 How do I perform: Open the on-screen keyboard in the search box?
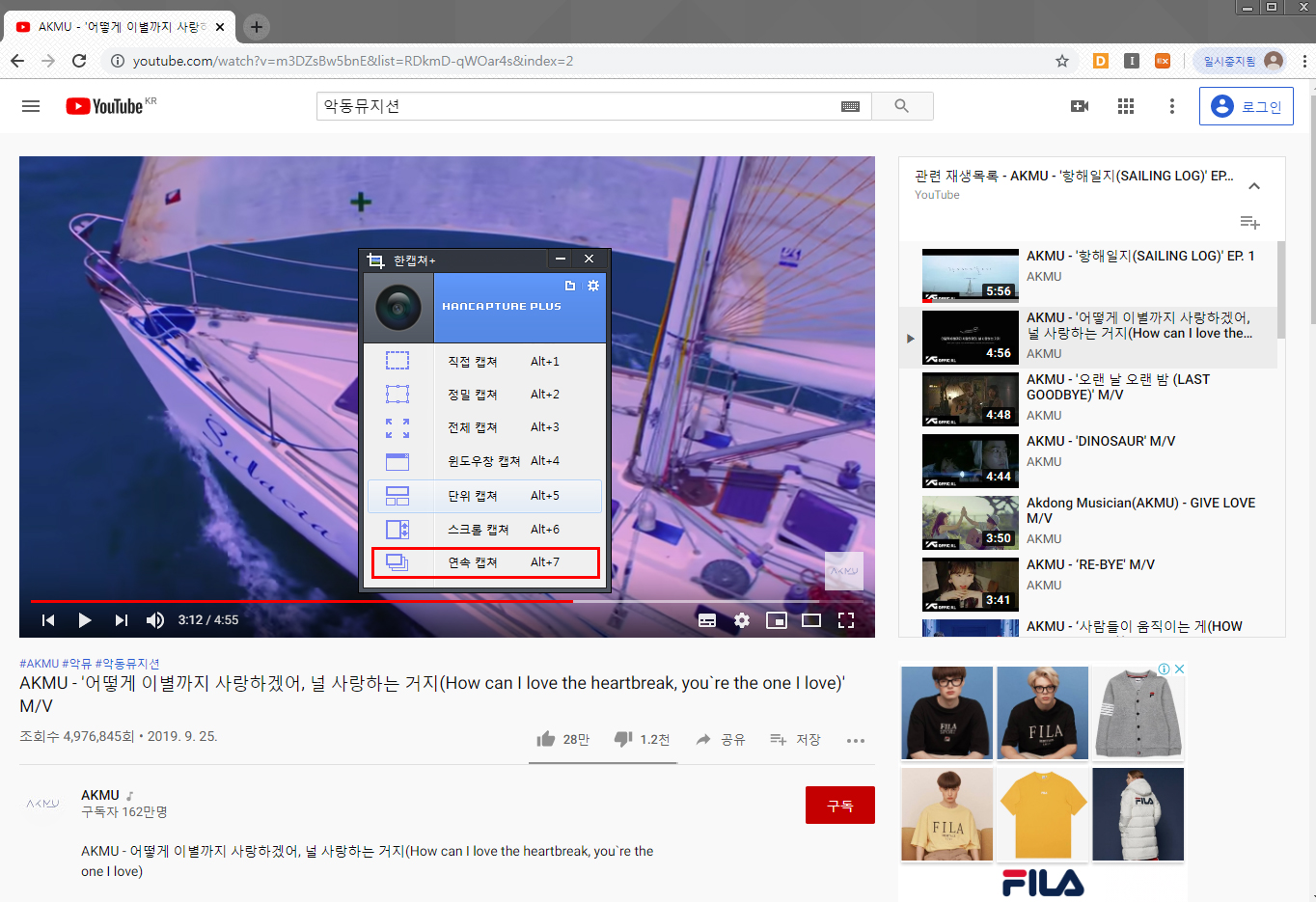click(x=850, y=106)
